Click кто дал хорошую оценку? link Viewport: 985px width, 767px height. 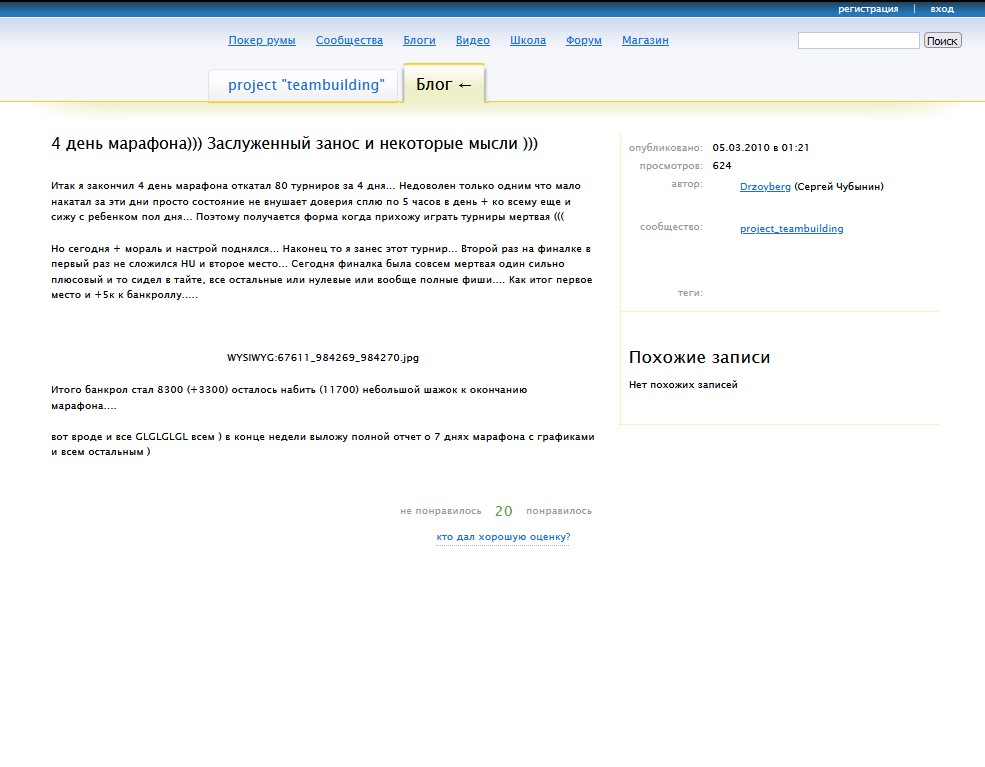tap(503, 537)
